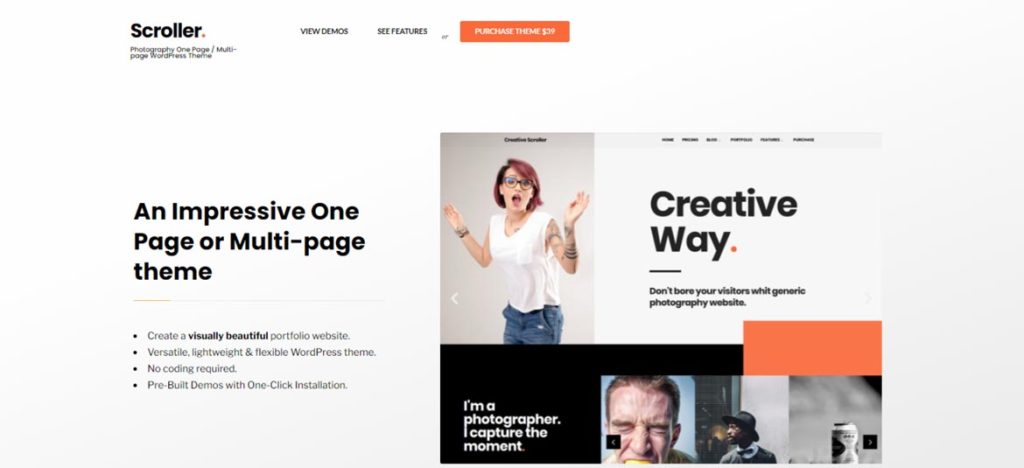This screenshot has height=468, width=1024.
Task: Expand the Portfolio item in the demo preview
Action: pyautogui.click(x=741, y=140)
